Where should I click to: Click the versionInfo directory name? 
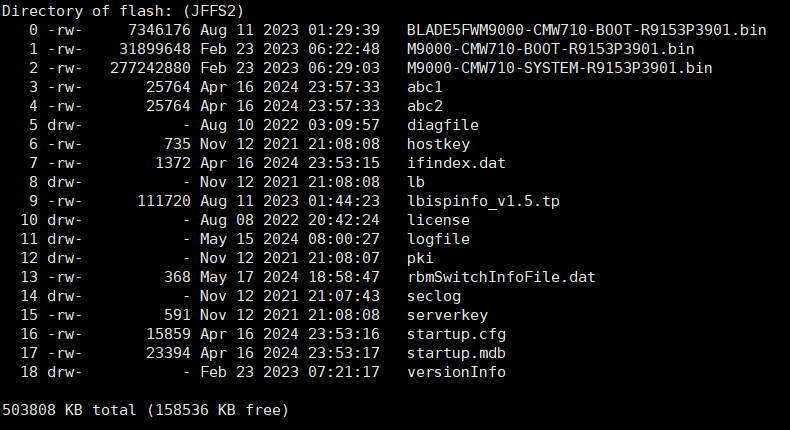456,372
